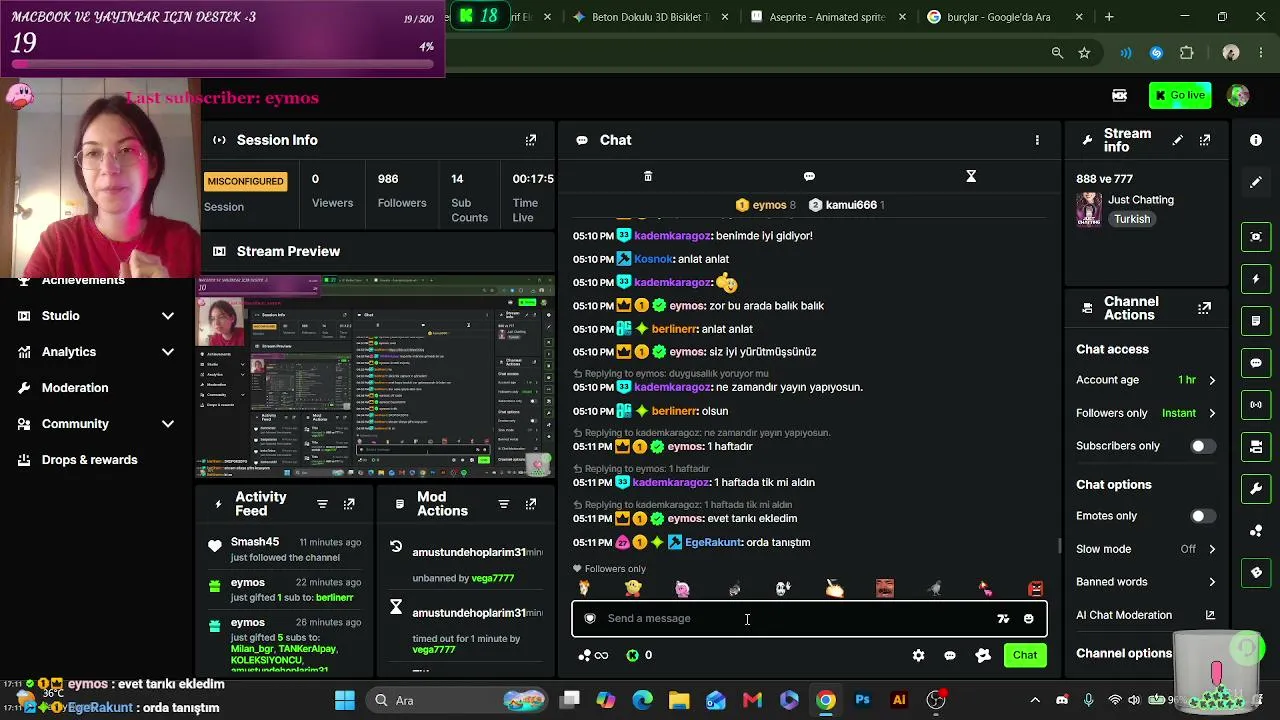Open chat settings gear icon

point(918,656)
